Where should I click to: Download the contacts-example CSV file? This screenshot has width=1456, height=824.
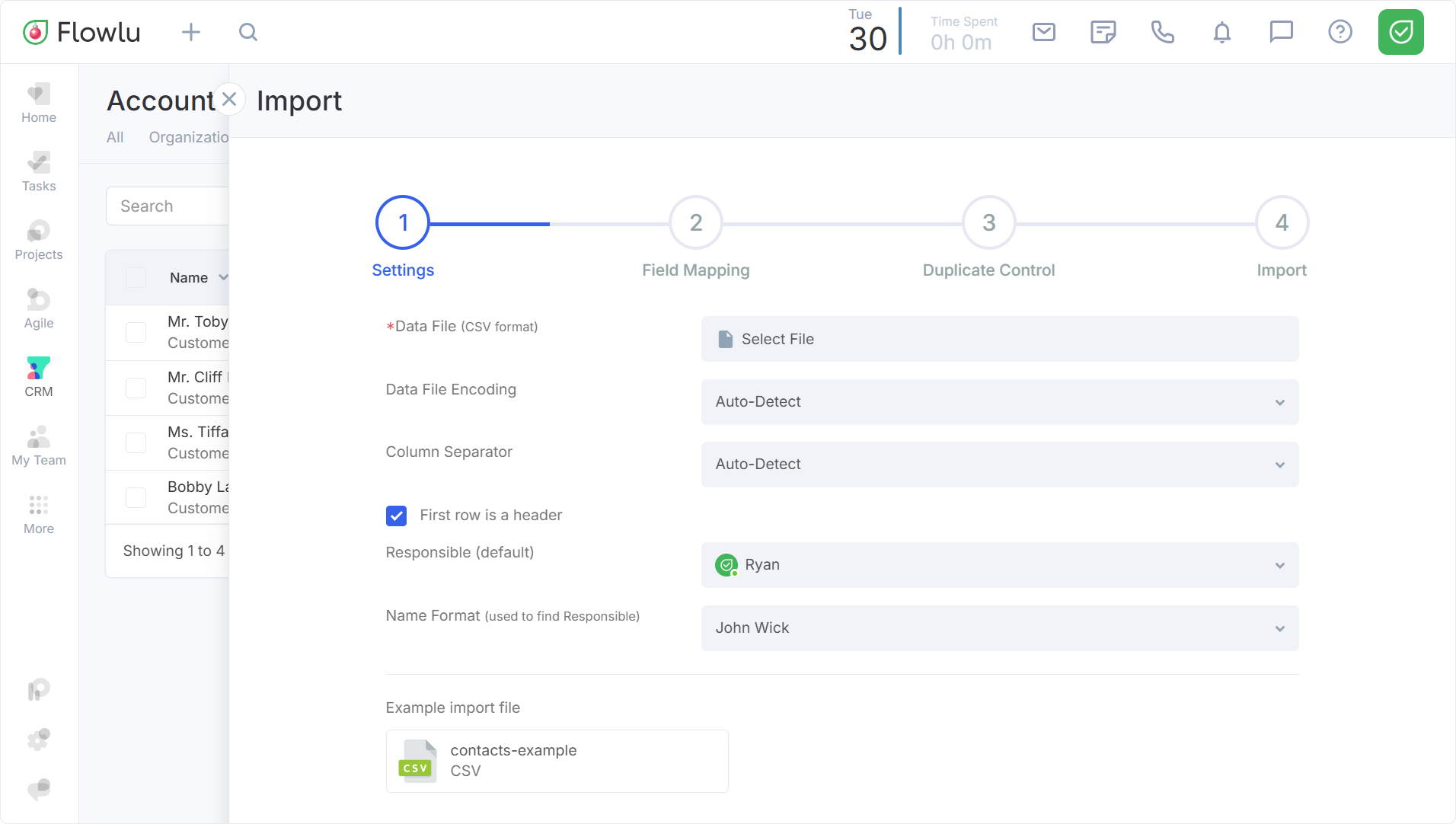point(557,761)
